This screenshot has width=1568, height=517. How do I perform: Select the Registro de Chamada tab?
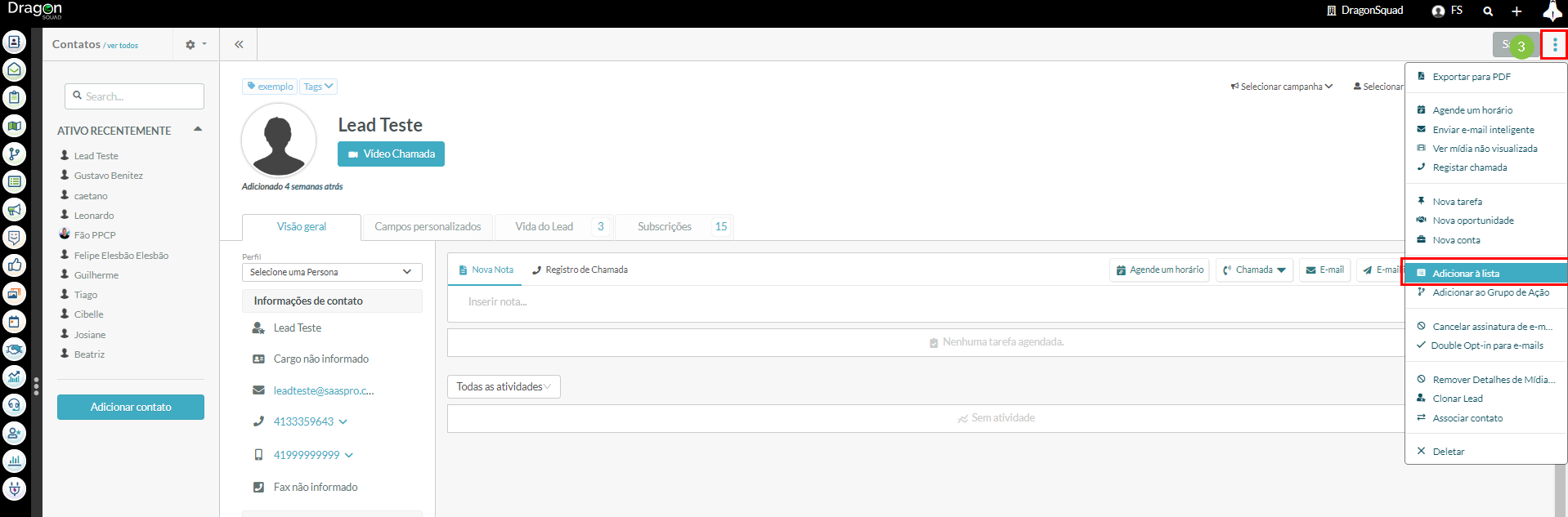pyautogui.click(x=580, y=270)
